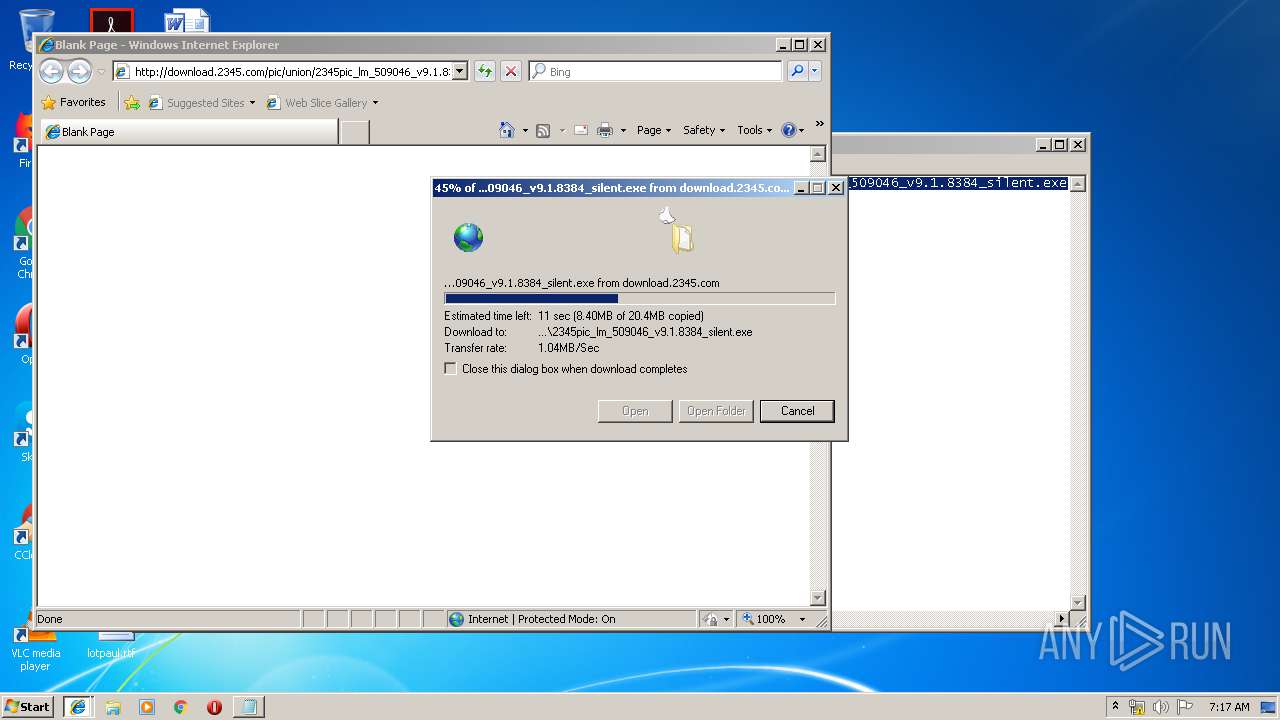Expand the Suggested Sites dropdown
Image resolution: width=1280 pixels, height=720 pixels.
(252, 103)
